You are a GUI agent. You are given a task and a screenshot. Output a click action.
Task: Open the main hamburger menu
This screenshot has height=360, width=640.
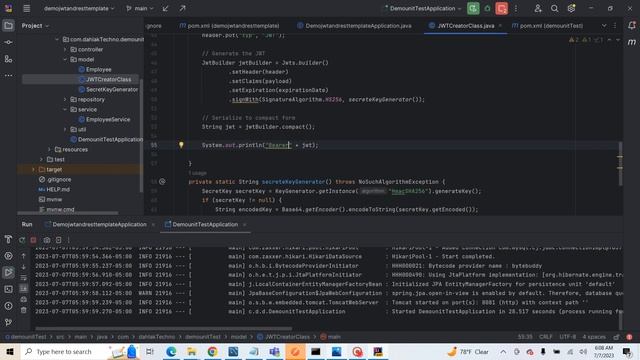coord(27,8)
